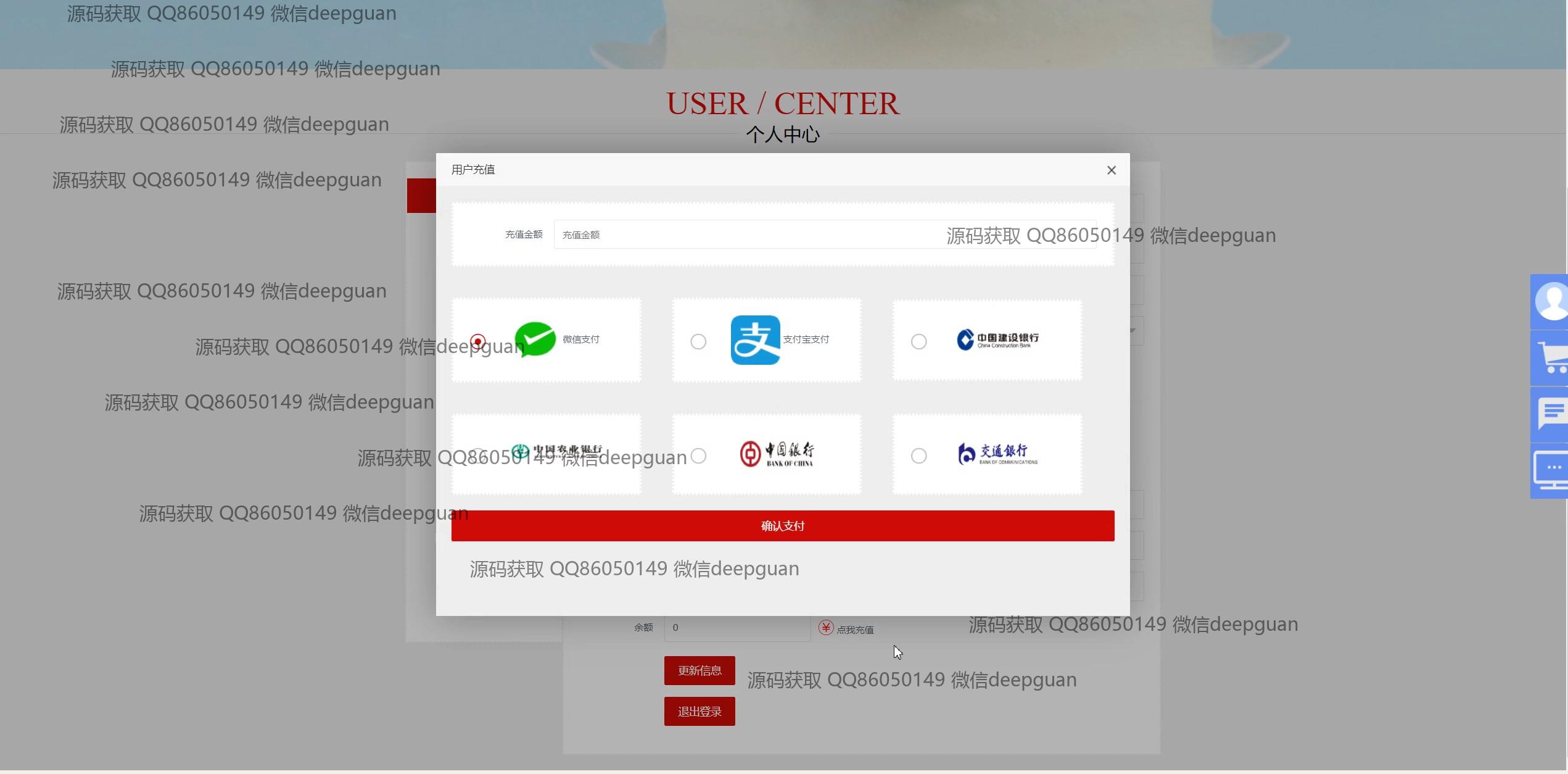This screenshot has height=774, width=1568.
Task: Click the 充值金额 recharge amount input field
Action: click(740, 235)
